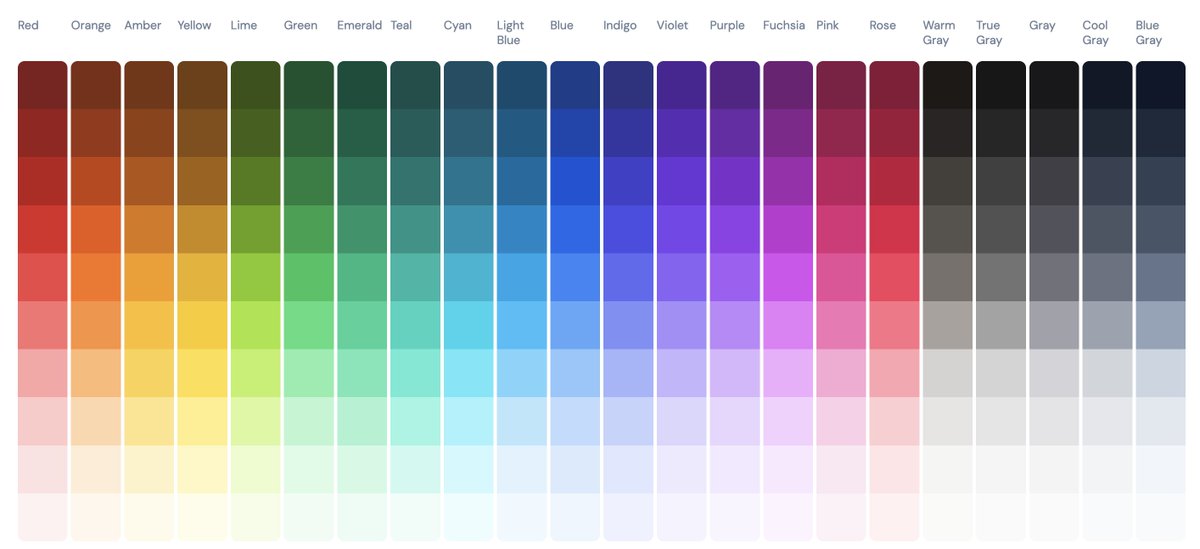
Task: Choose the lightest Teal shade
Action: 415,517
